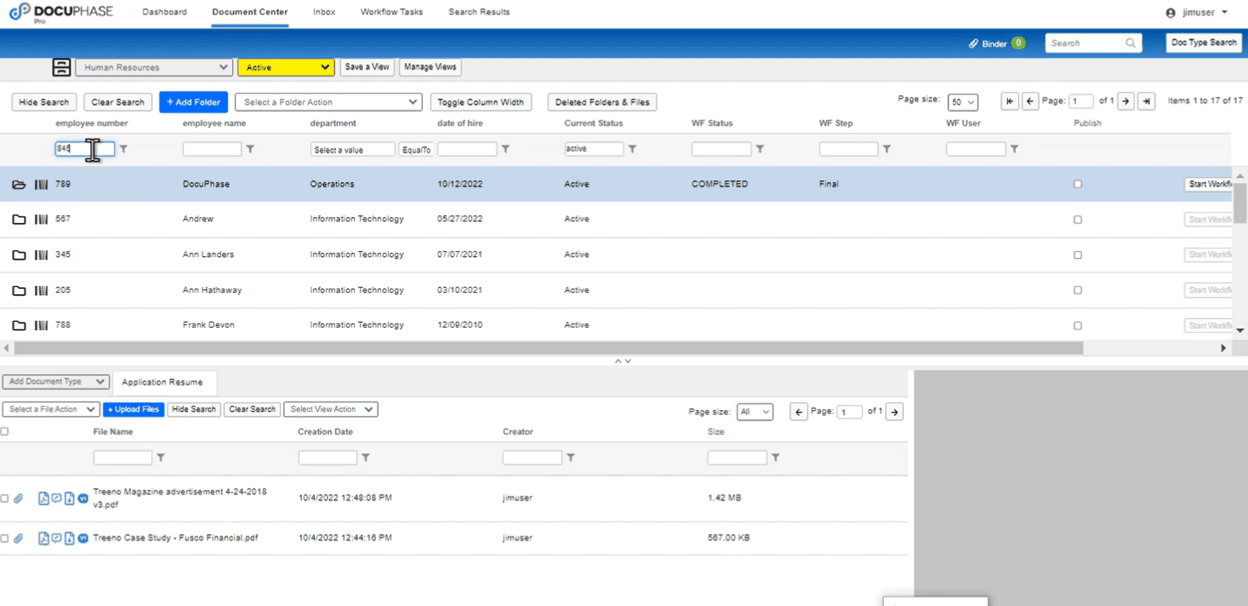Screen dimensions: 1248x606
Task: Open the version badge on Treeno Magazine advertisement
Action: coord(83,498)
